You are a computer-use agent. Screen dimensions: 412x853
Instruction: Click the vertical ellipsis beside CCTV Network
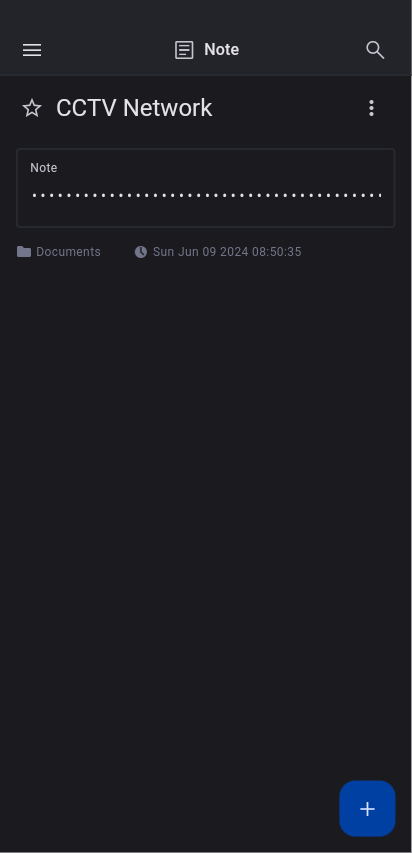(x=371, y=108)
